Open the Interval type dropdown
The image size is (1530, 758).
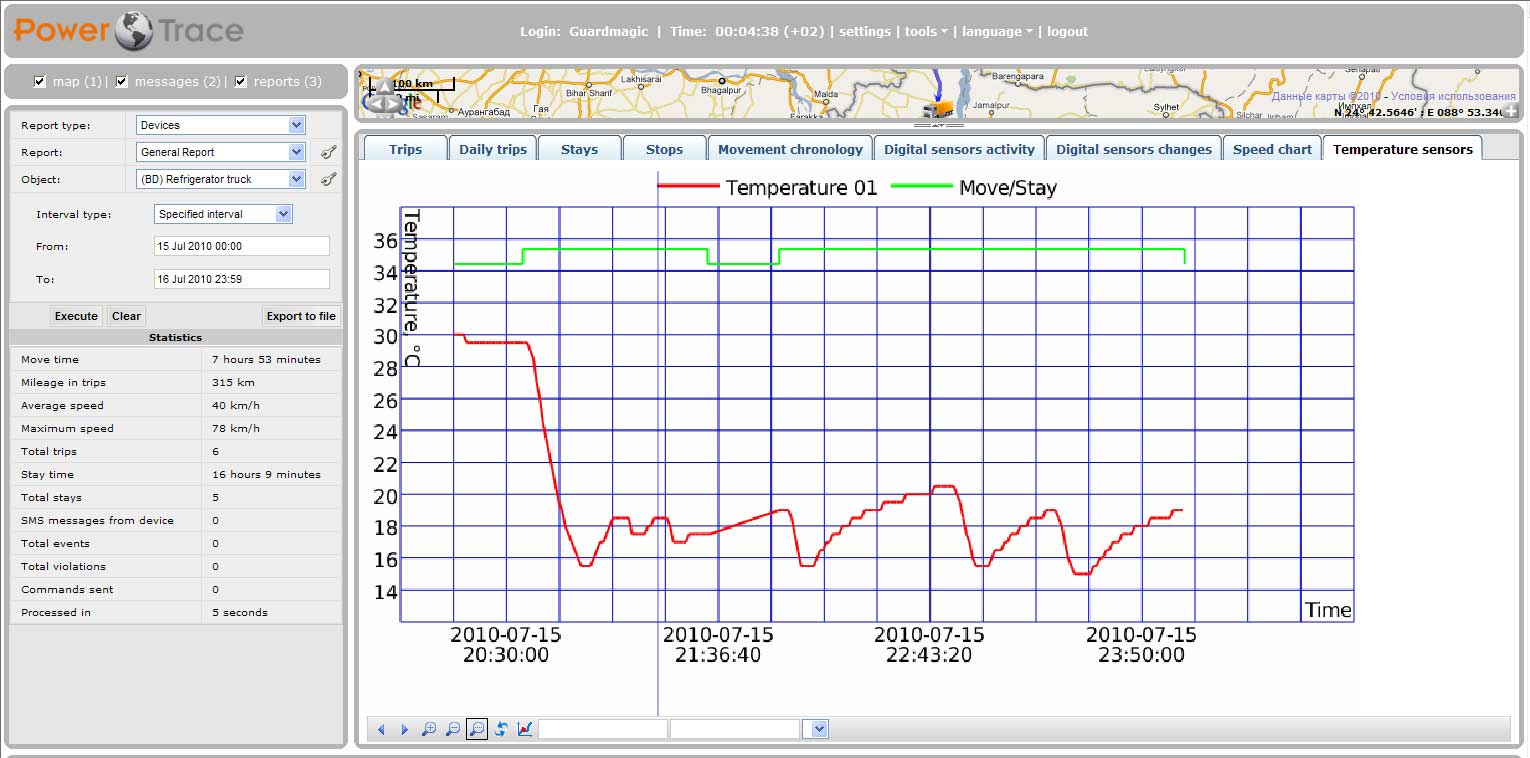[x=283, y=214]
